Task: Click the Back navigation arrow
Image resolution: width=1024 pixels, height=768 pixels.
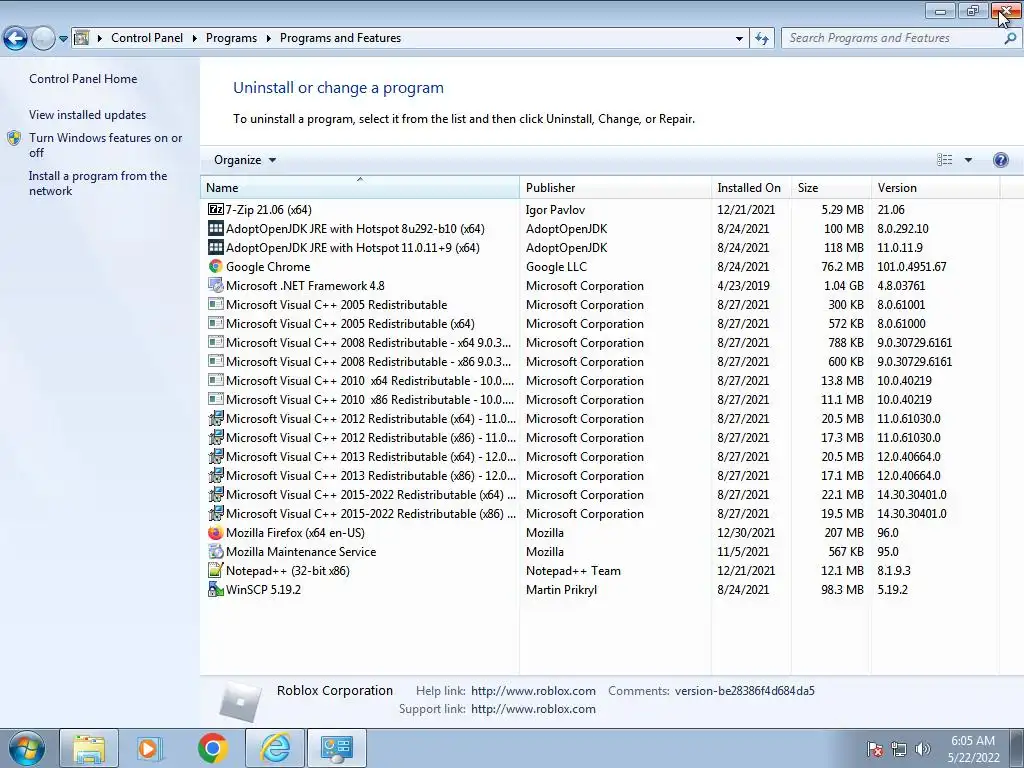Action: 15,39
